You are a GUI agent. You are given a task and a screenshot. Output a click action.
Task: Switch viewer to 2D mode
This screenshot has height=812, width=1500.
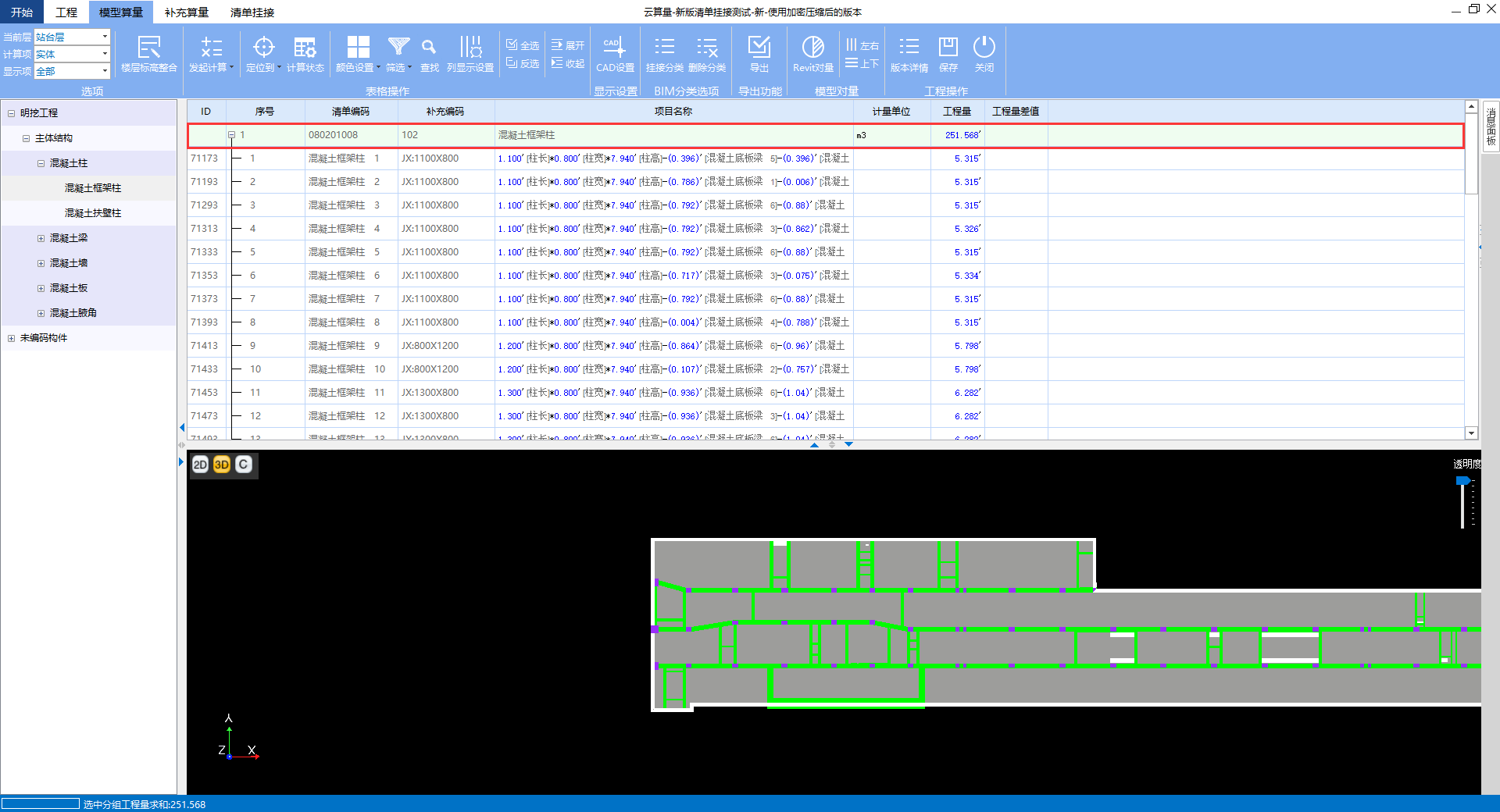pos(200,465)
